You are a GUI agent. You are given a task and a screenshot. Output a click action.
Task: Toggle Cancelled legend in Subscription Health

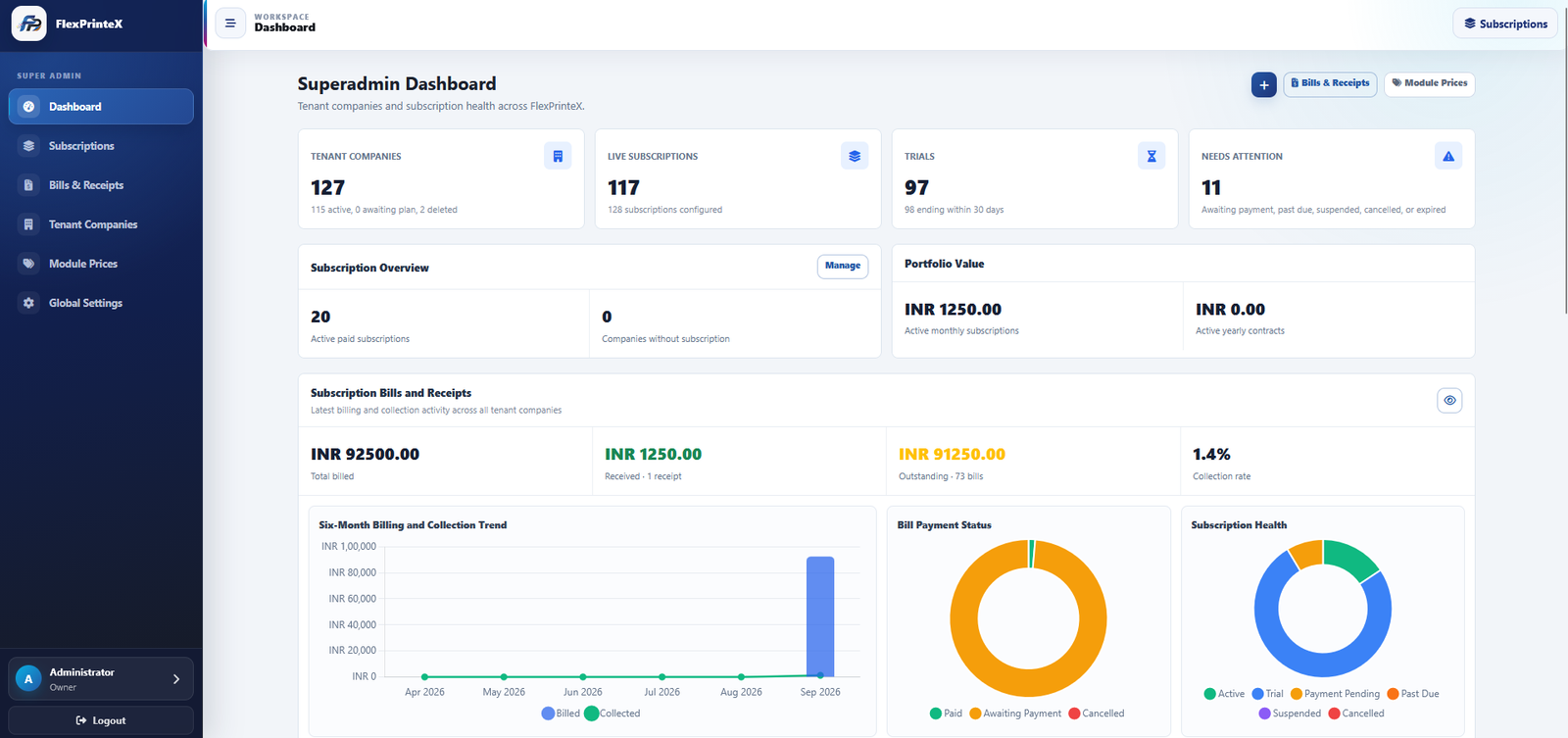(1356, 713)
